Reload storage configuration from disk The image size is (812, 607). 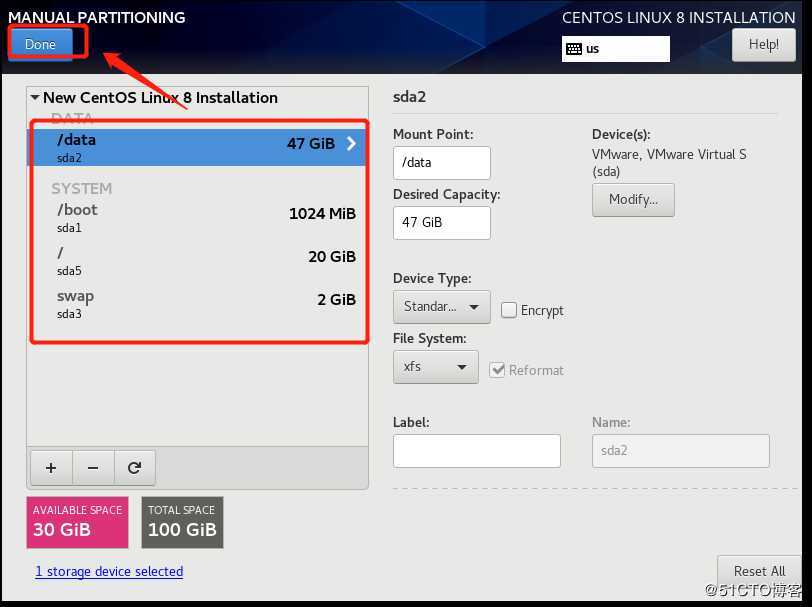click(x=135, y=468)
